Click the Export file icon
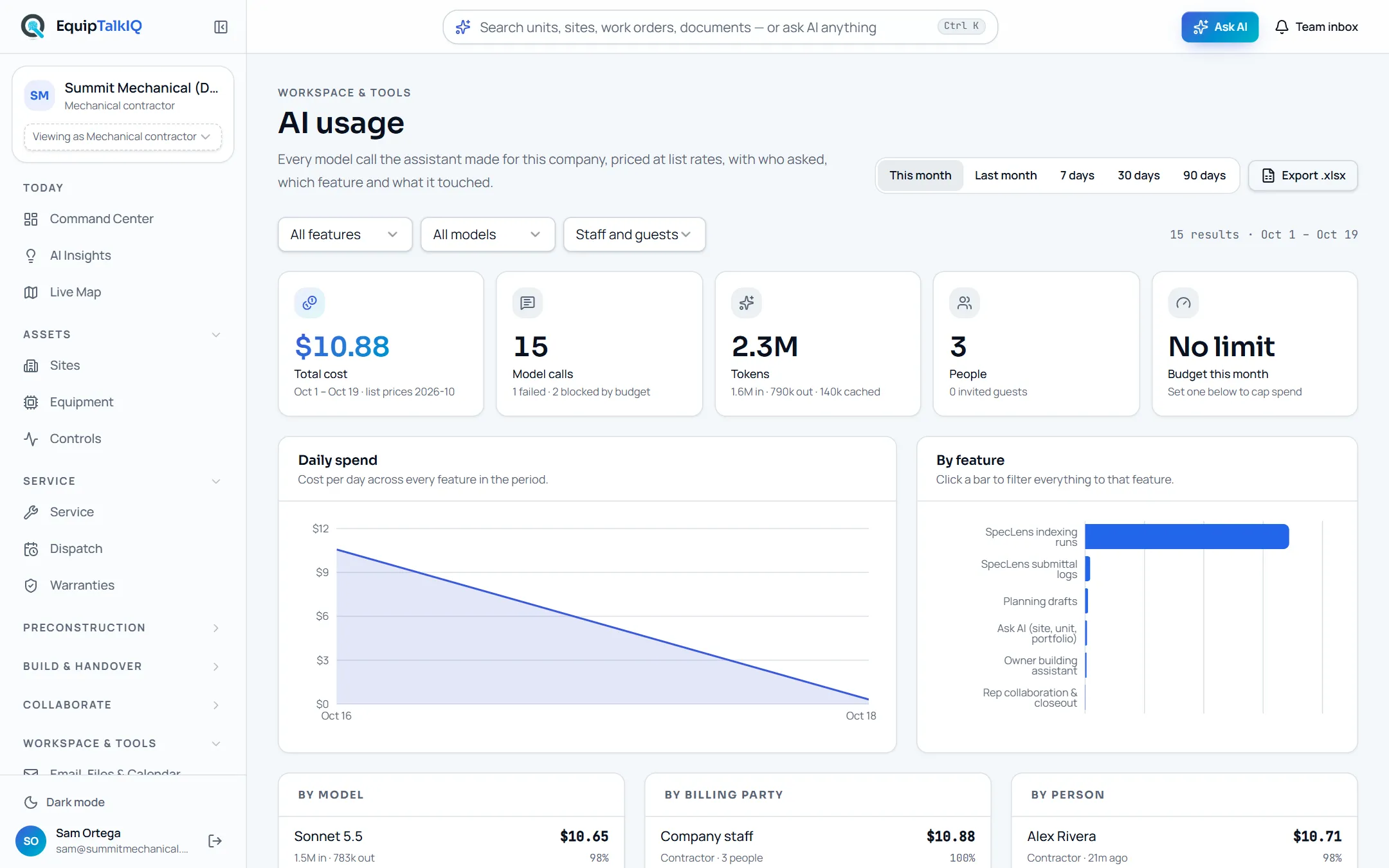 click(x=1268, y=176)
